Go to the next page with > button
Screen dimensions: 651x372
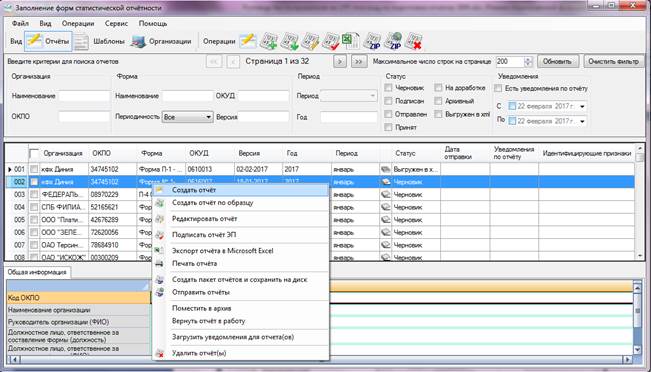tap(340, 62)
